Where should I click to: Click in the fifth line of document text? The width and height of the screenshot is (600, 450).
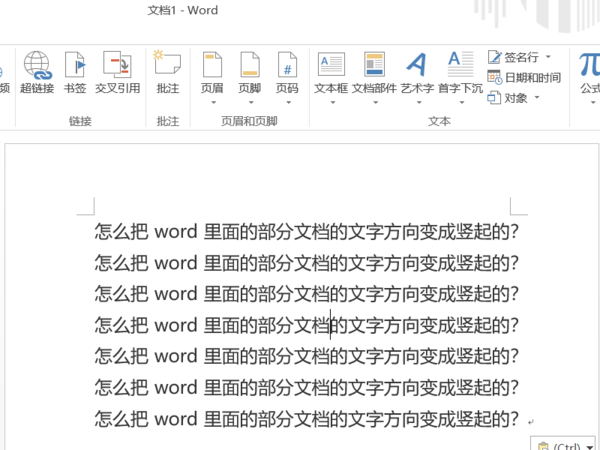pyautogui.click(x=307, y=356)
